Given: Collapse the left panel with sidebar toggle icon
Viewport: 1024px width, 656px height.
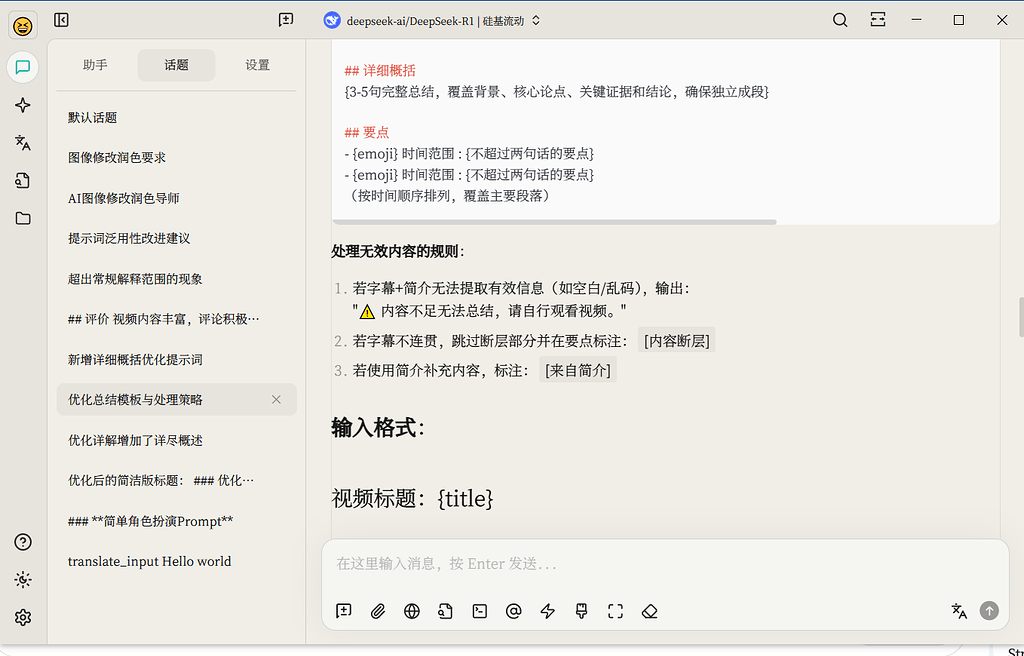Looking at the screenshot, I should 61,20.
